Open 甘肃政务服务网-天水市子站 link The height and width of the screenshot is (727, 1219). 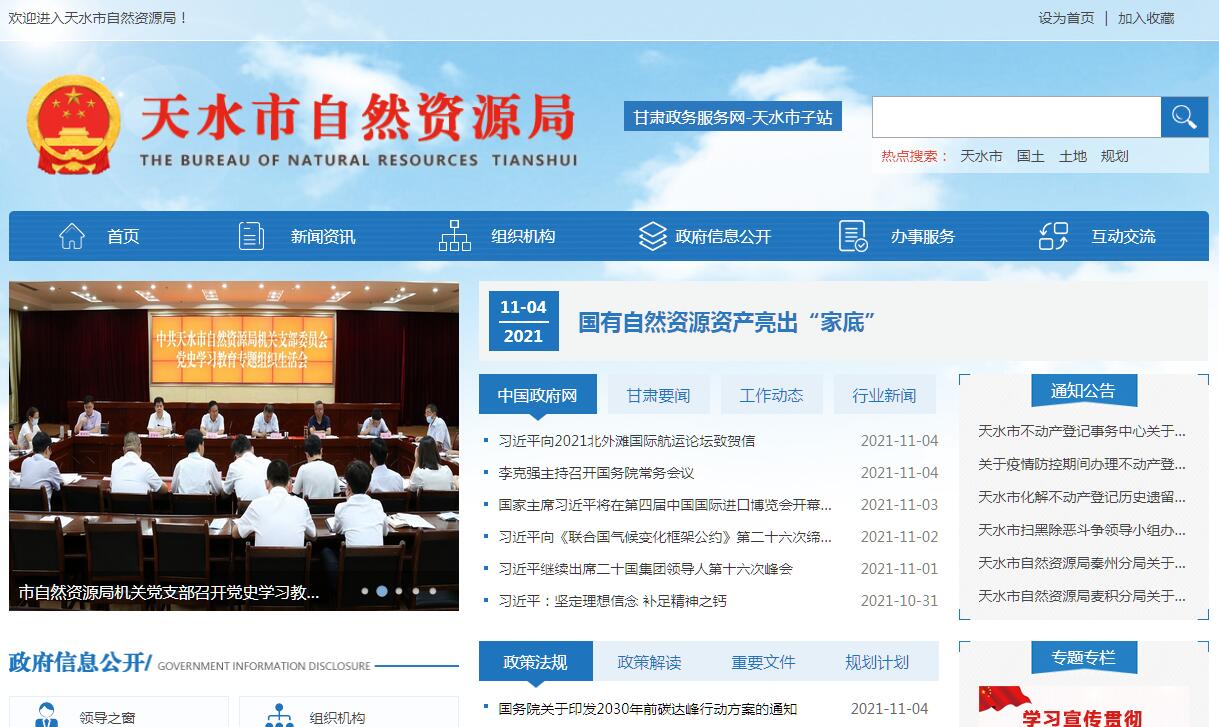pyautogui.click(x=732, y=117)
